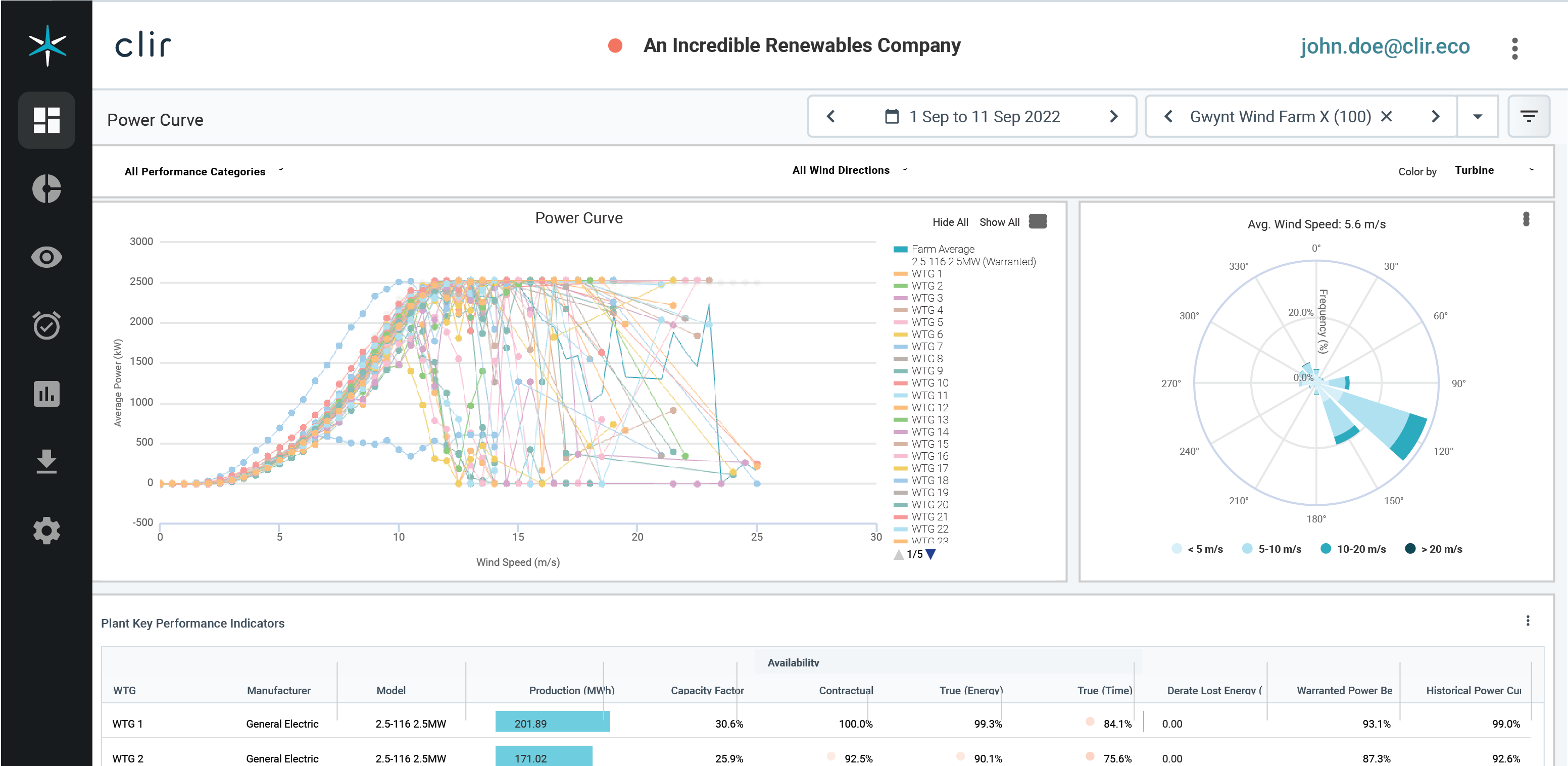Open Plant KPI table options menu
This screenshot has height=766, width=1568.
point(1528,620)
